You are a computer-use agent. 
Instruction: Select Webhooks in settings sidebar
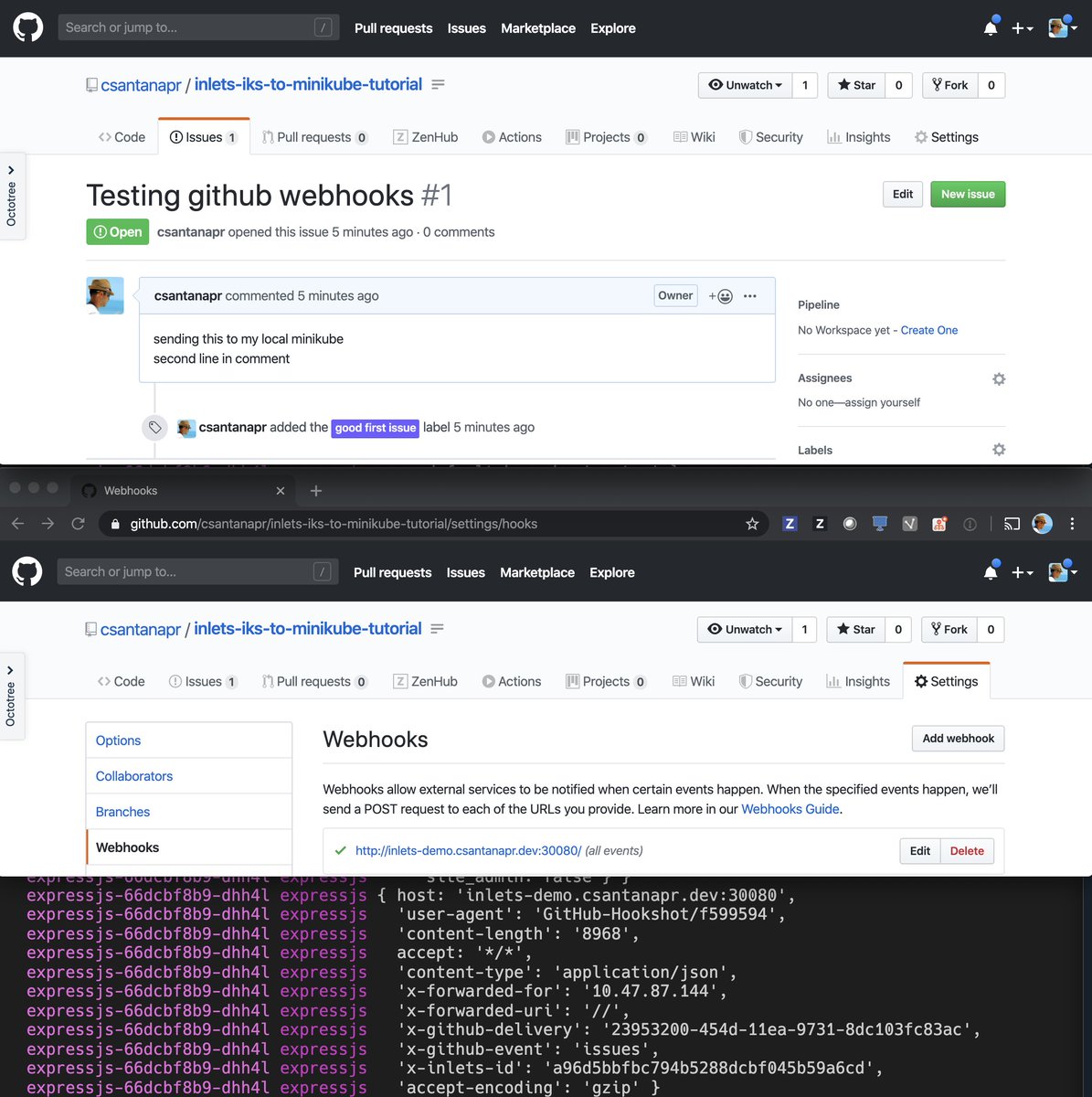pos(189,847)
